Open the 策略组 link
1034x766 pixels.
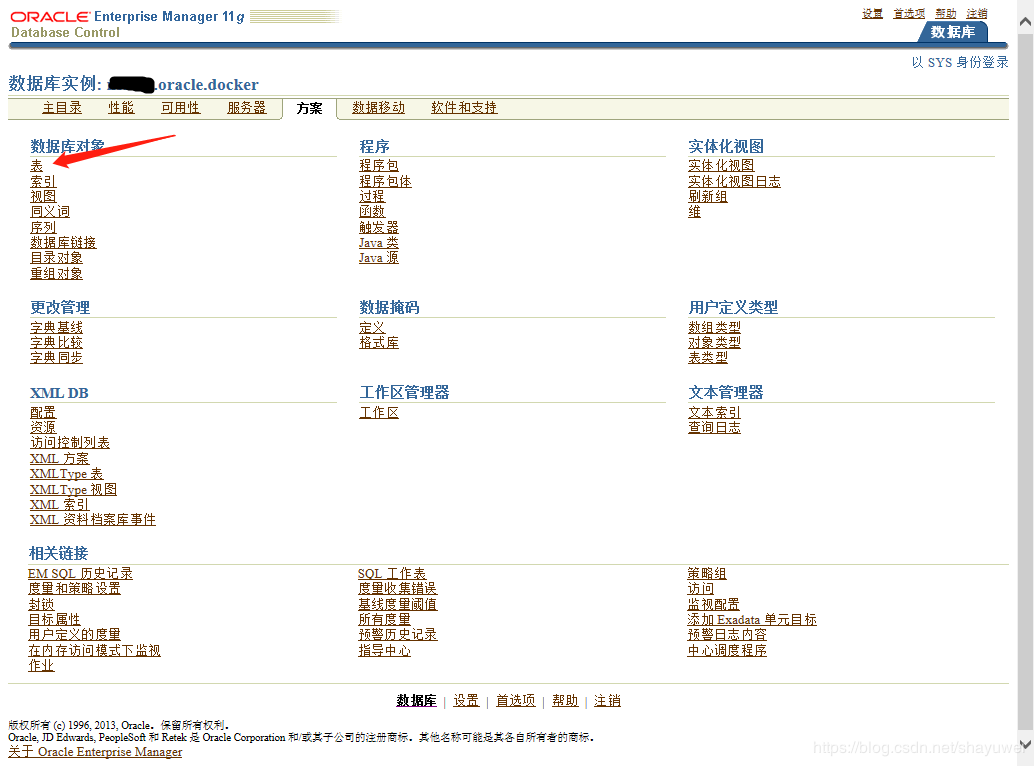click(x=706, y=574)
